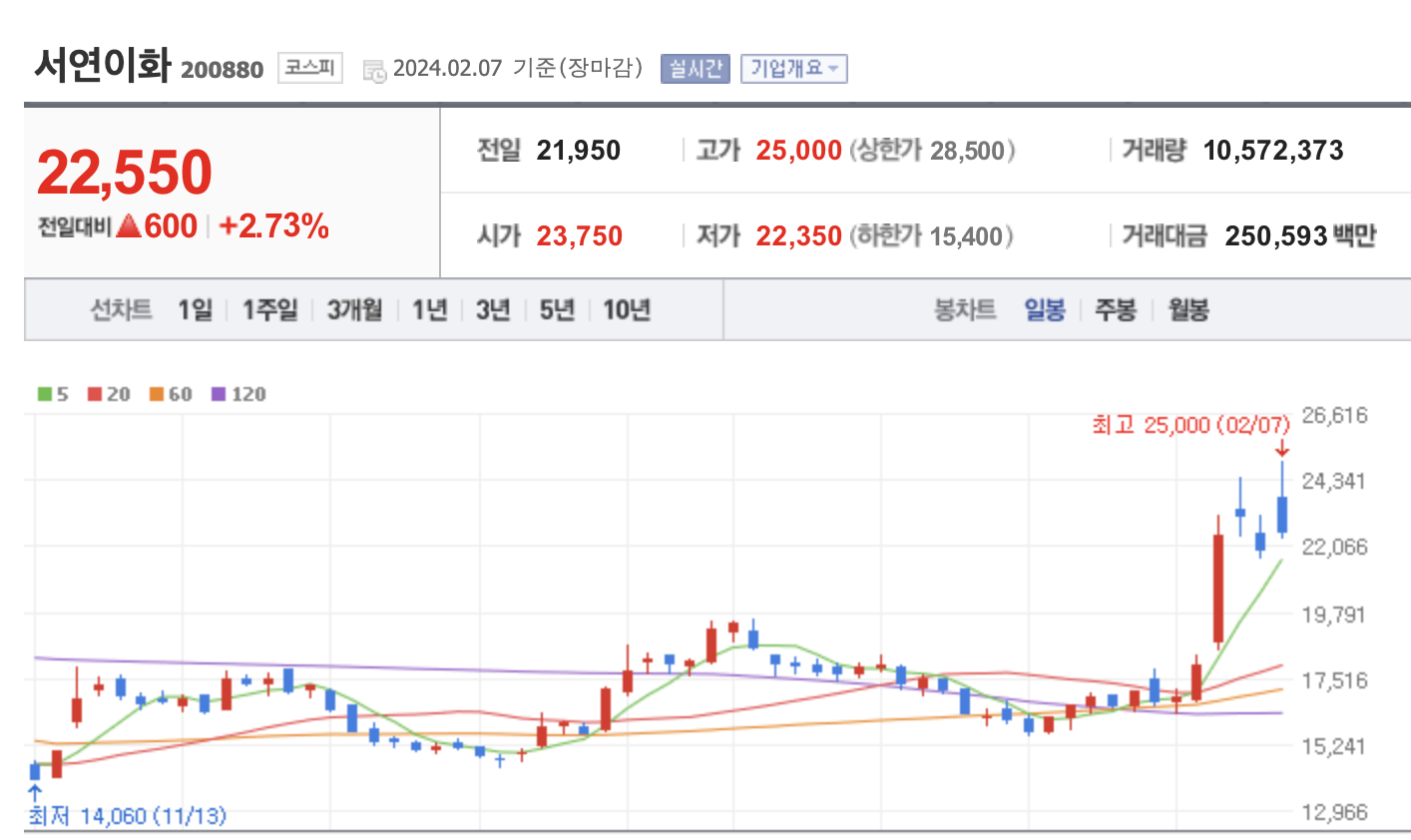The image size is (1411, 840).
Task: Click the stock name 서연이화
Action: click(103, 65)
